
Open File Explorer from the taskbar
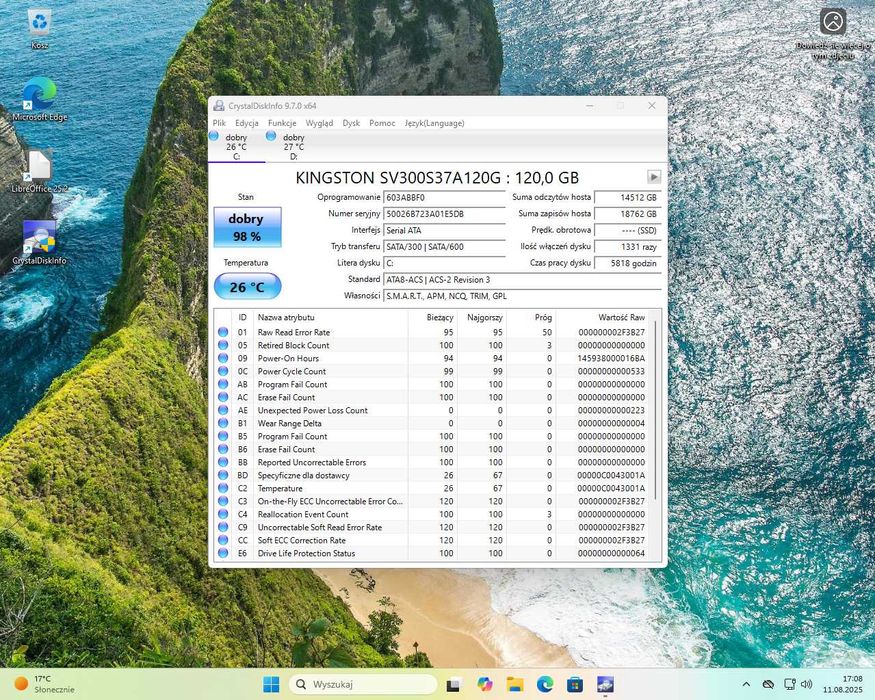(x=515, y=684)
